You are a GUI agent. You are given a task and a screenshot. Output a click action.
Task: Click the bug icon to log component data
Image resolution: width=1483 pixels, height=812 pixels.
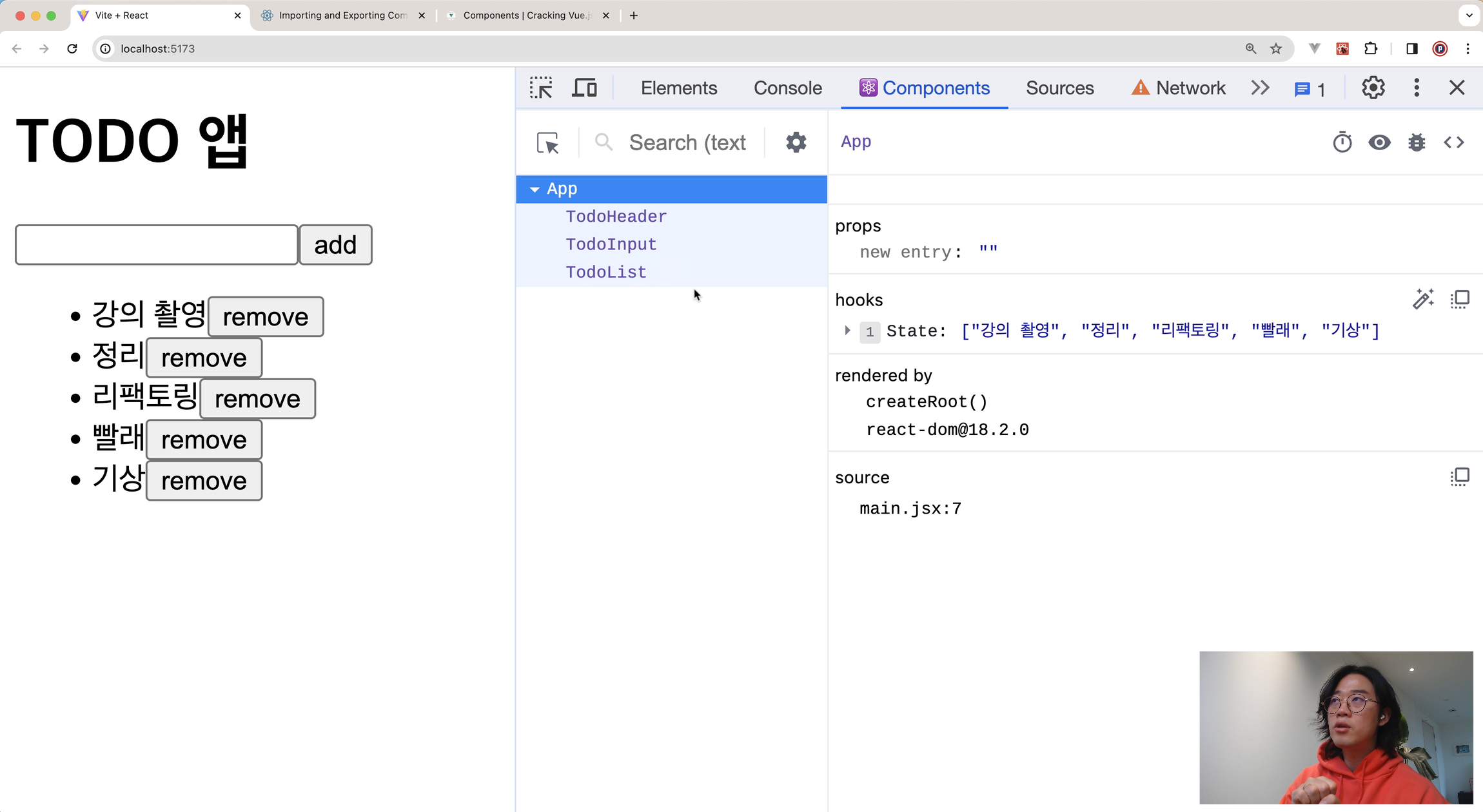[x=1417, y=142]
